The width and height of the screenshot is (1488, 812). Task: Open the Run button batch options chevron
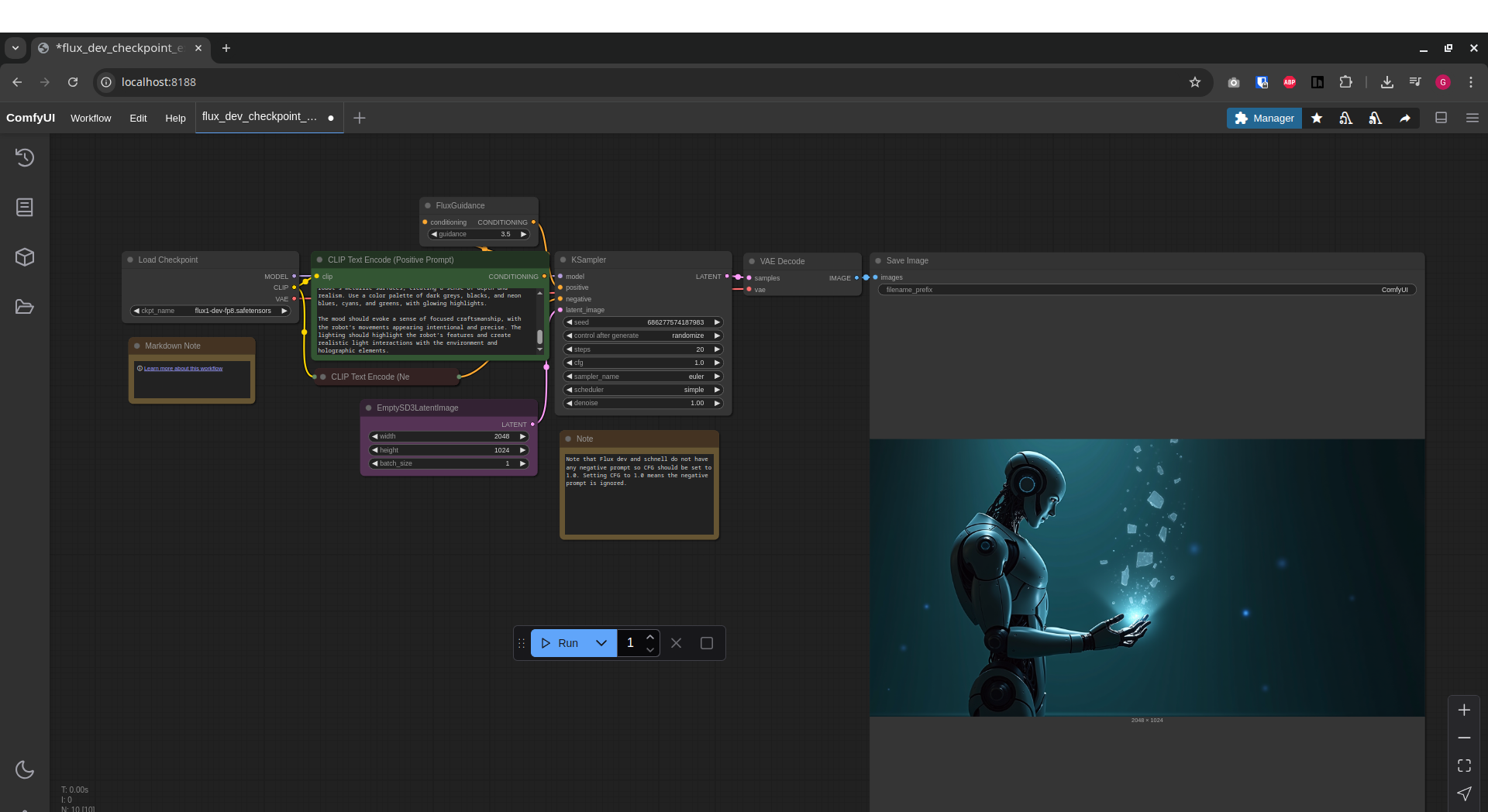click(x=601, y=643)
